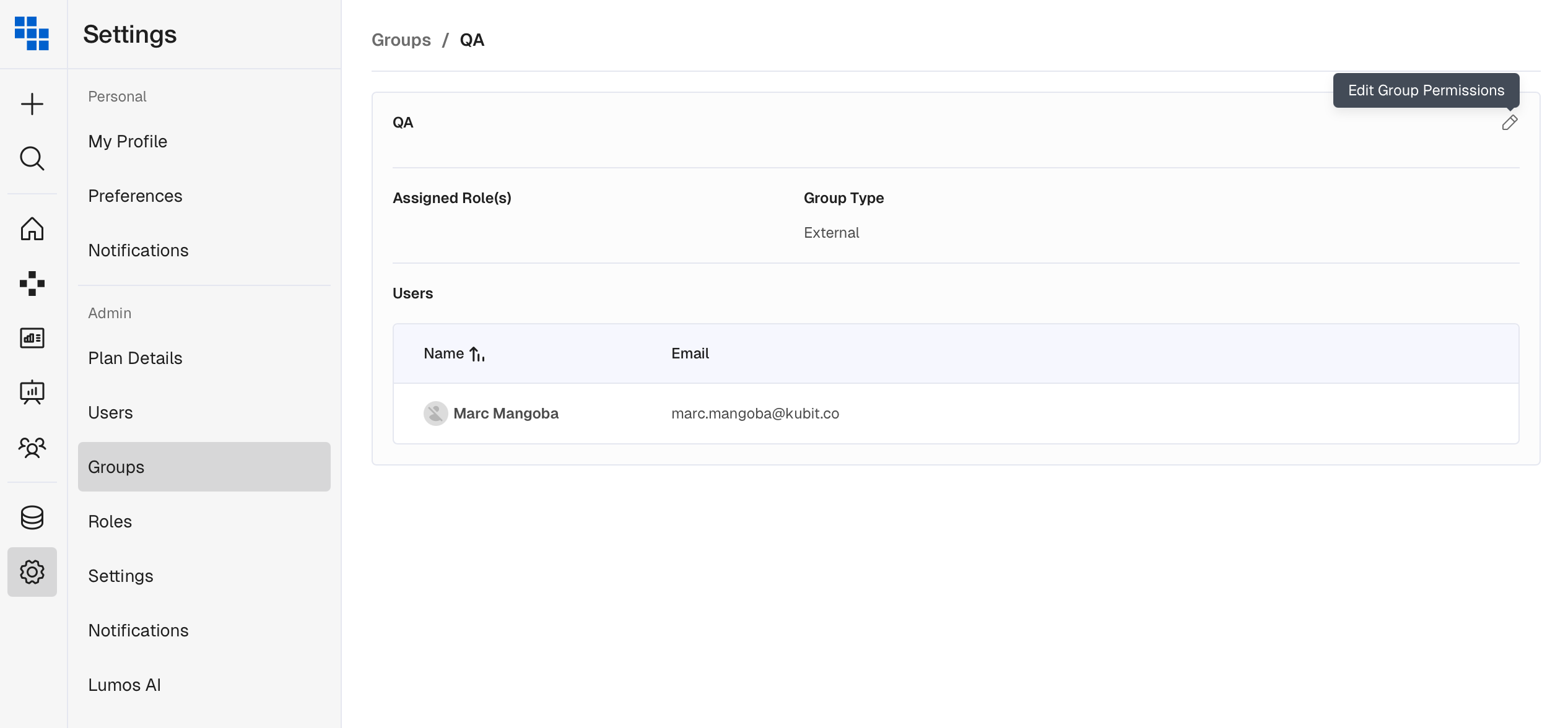Go to home via house icon
1568x728 pixels.
[x=32, y=229]
